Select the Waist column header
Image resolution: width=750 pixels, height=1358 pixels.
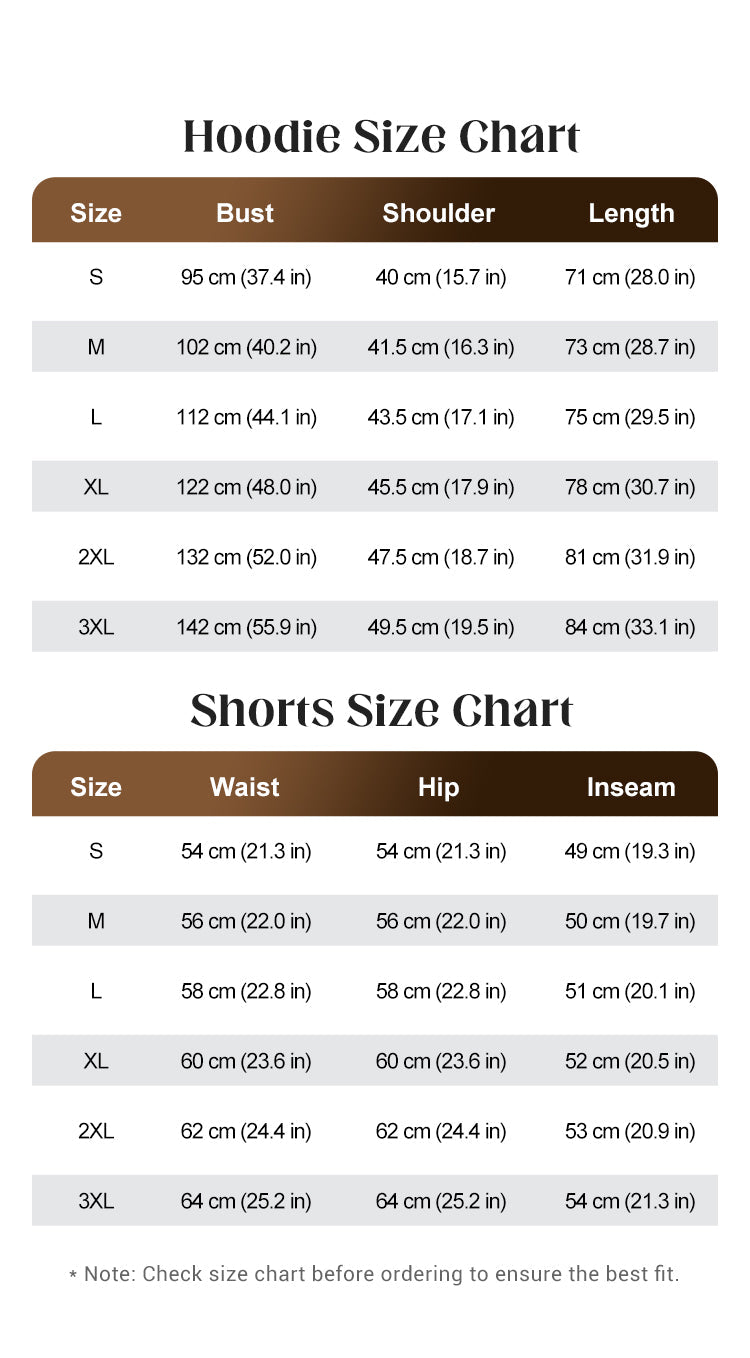tap(245, 787)
